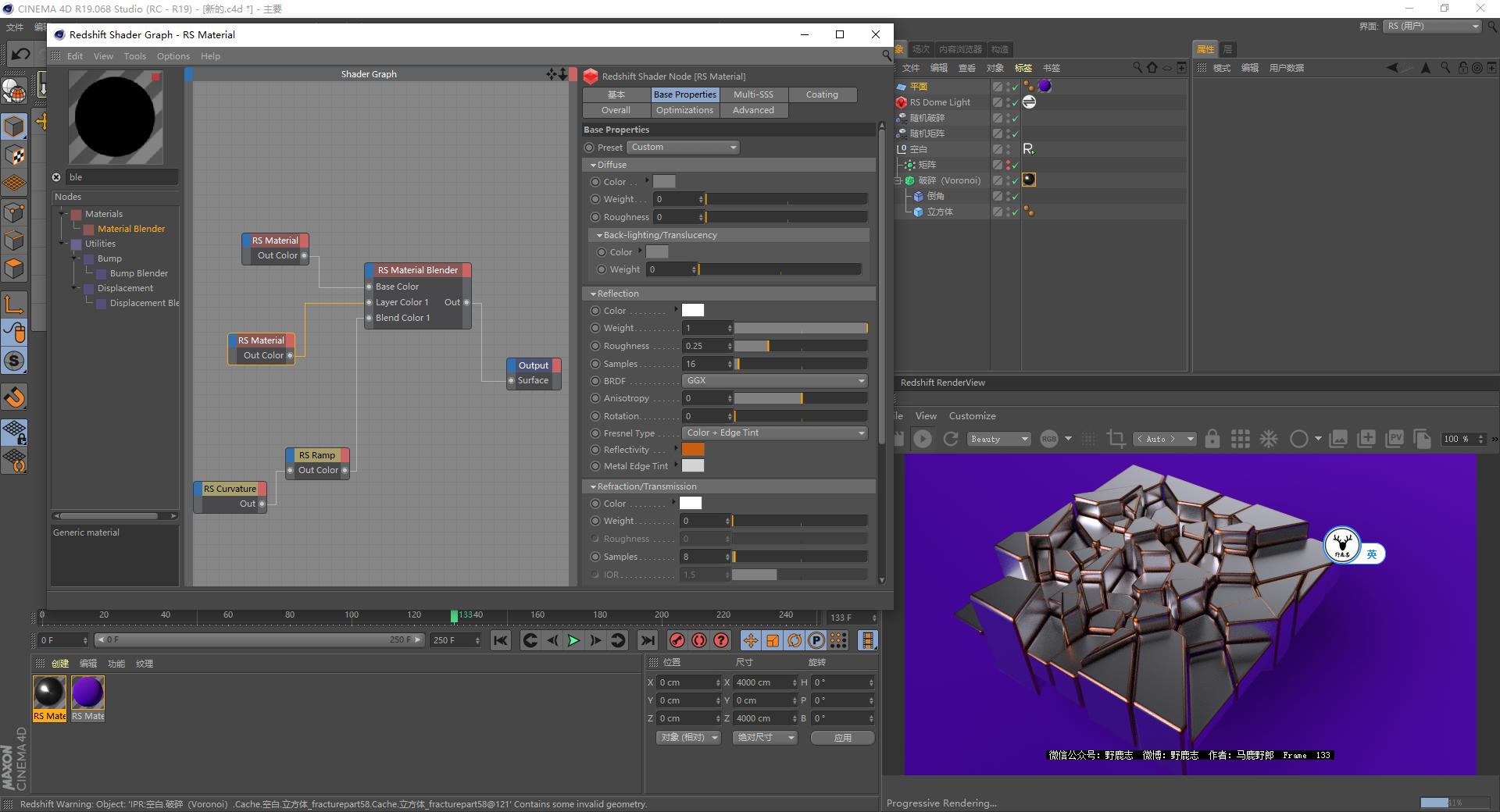This screenshot has height=812, width=1500.
Task: Open the Tools menu in the Shader Graph window
Action: [134, 55]
